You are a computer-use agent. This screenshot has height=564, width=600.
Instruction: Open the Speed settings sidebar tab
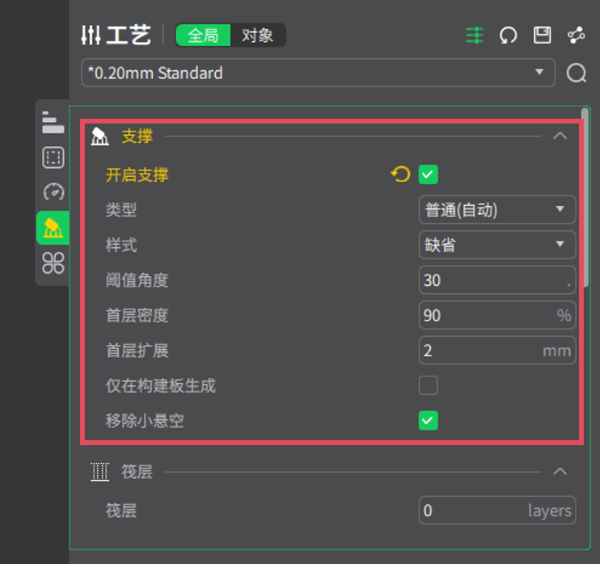pos(53,192)
